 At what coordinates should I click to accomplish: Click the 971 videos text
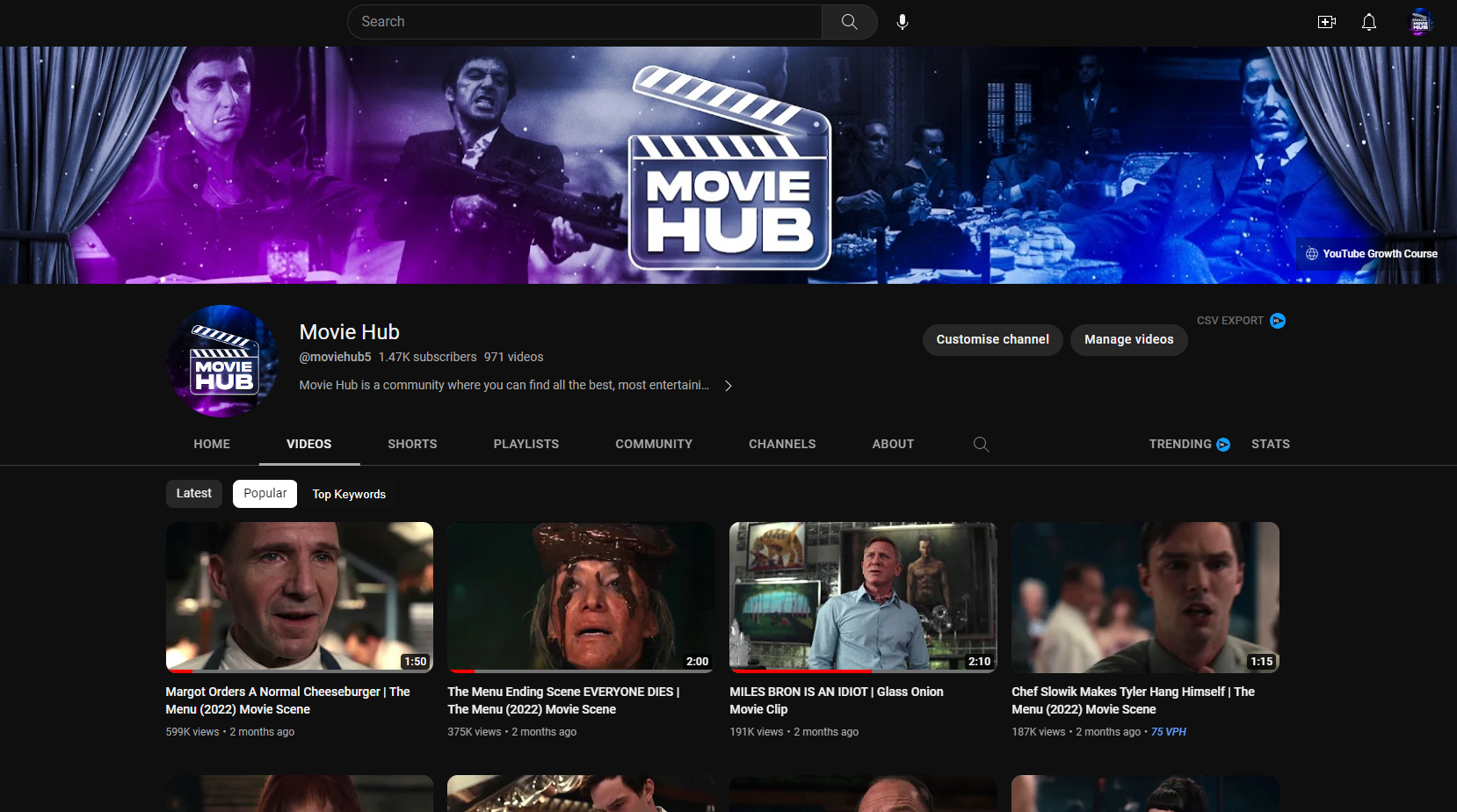click(x=514, y=357)
